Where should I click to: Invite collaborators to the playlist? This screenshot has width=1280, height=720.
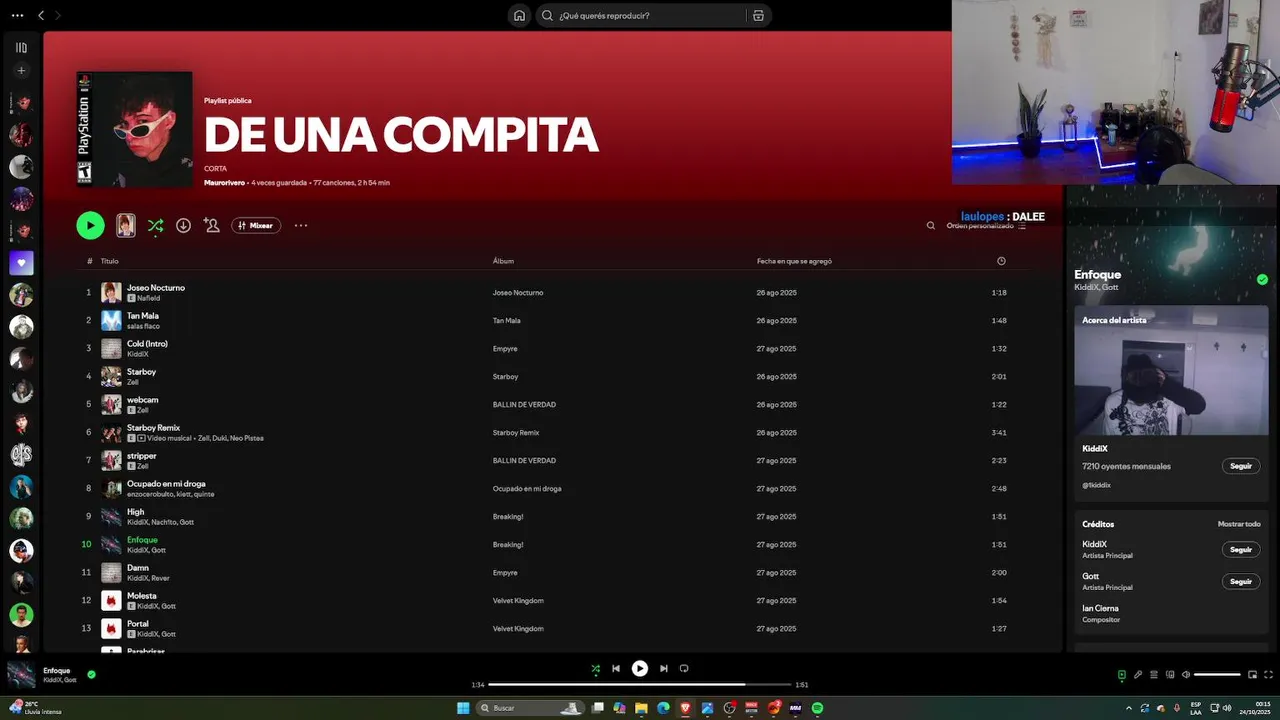pos(211,225)
